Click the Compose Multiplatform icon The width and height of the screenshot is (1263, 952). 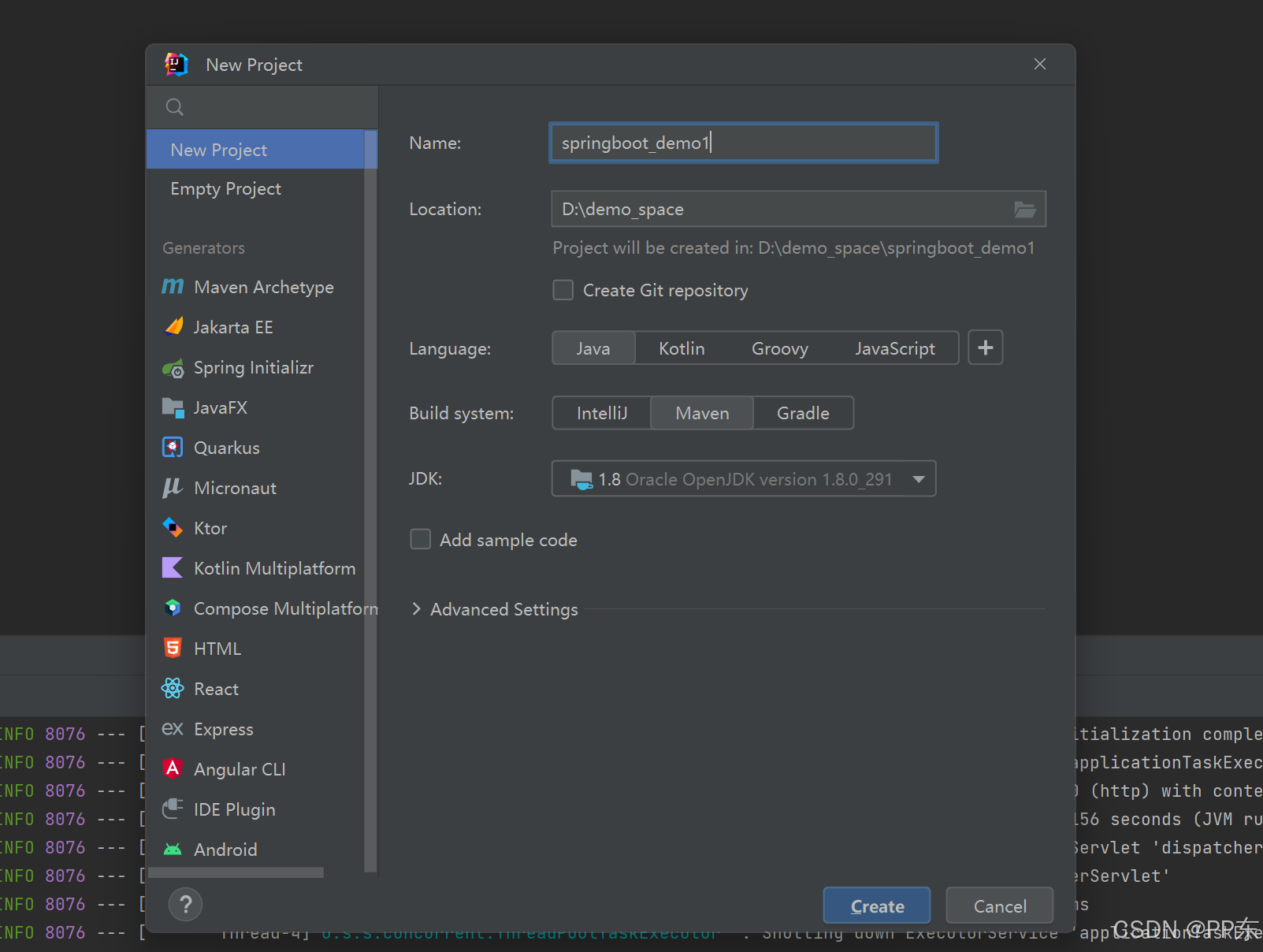click(173, 608)
